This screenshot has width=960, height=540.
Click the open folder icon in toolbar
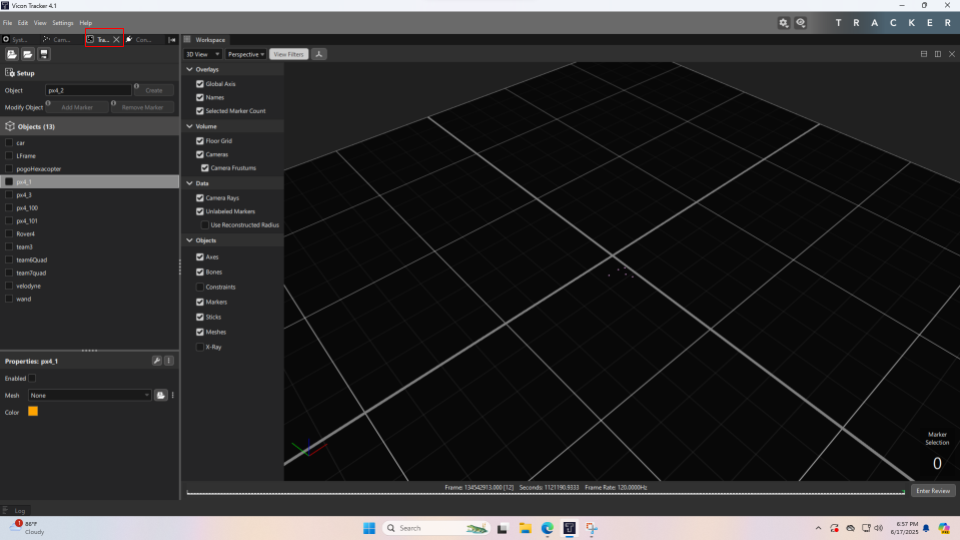[x=28, y=54]
